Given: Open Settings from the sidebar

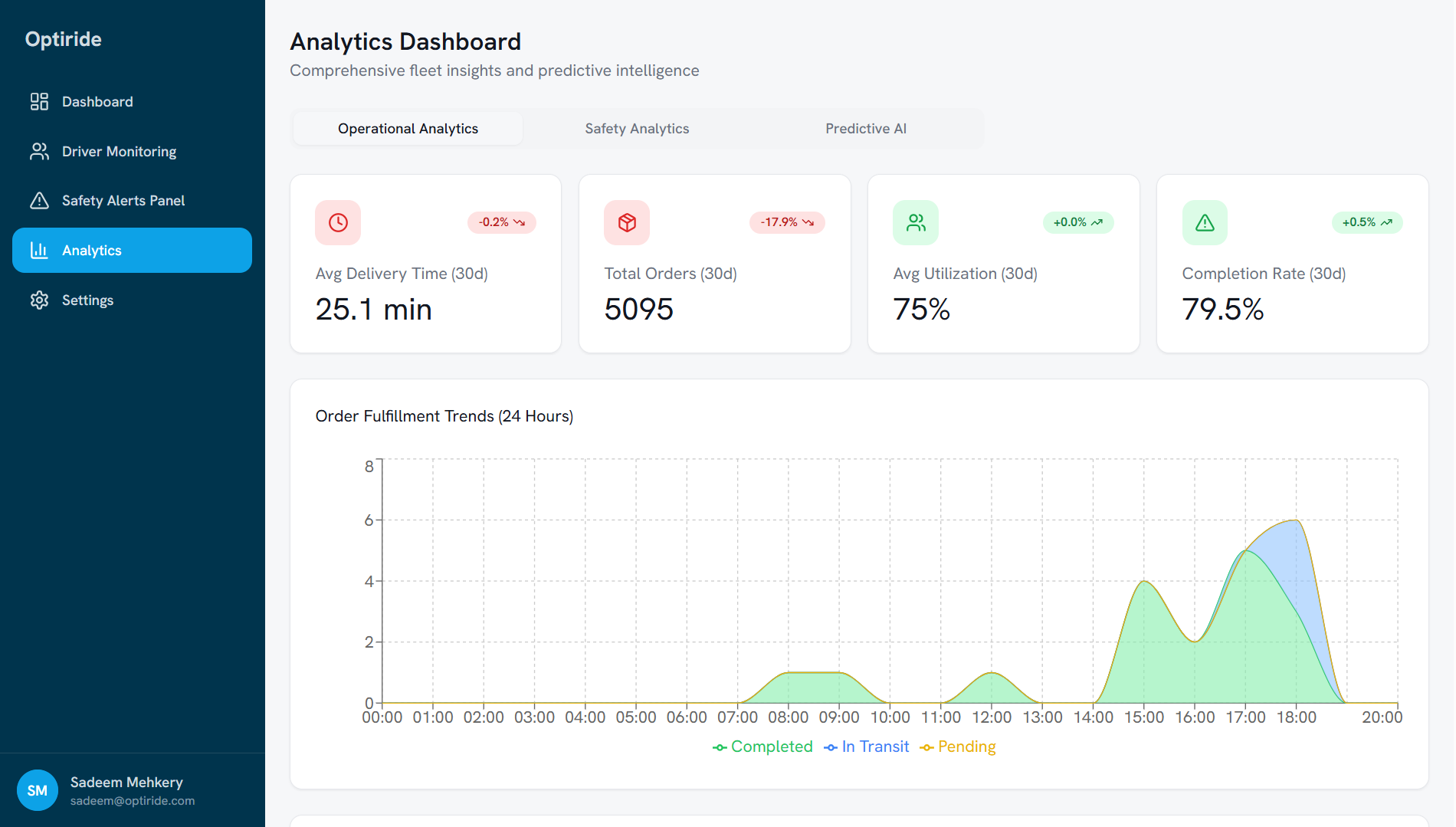Looking at the screenshot, I should tap(132, 300).
